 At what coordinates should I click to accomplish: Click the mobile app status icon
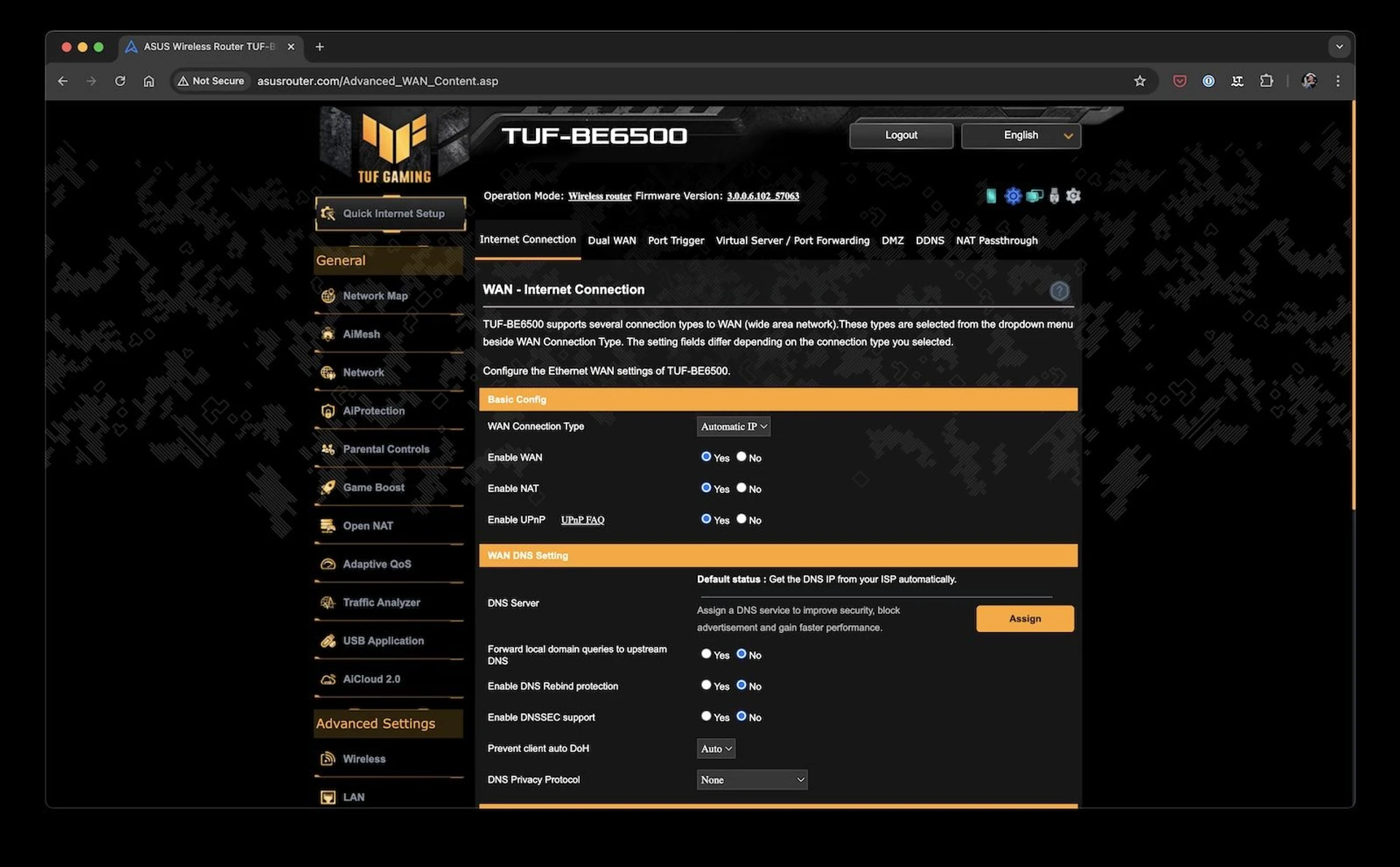991,195
